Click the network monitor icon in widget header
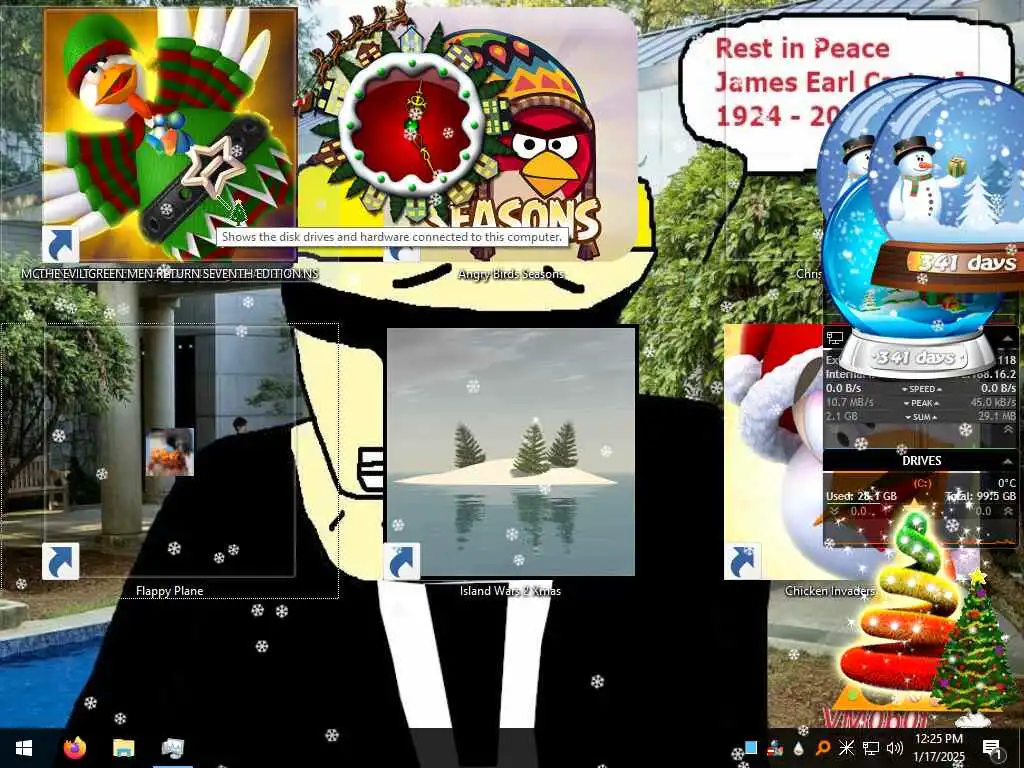 tap(835, 338)
